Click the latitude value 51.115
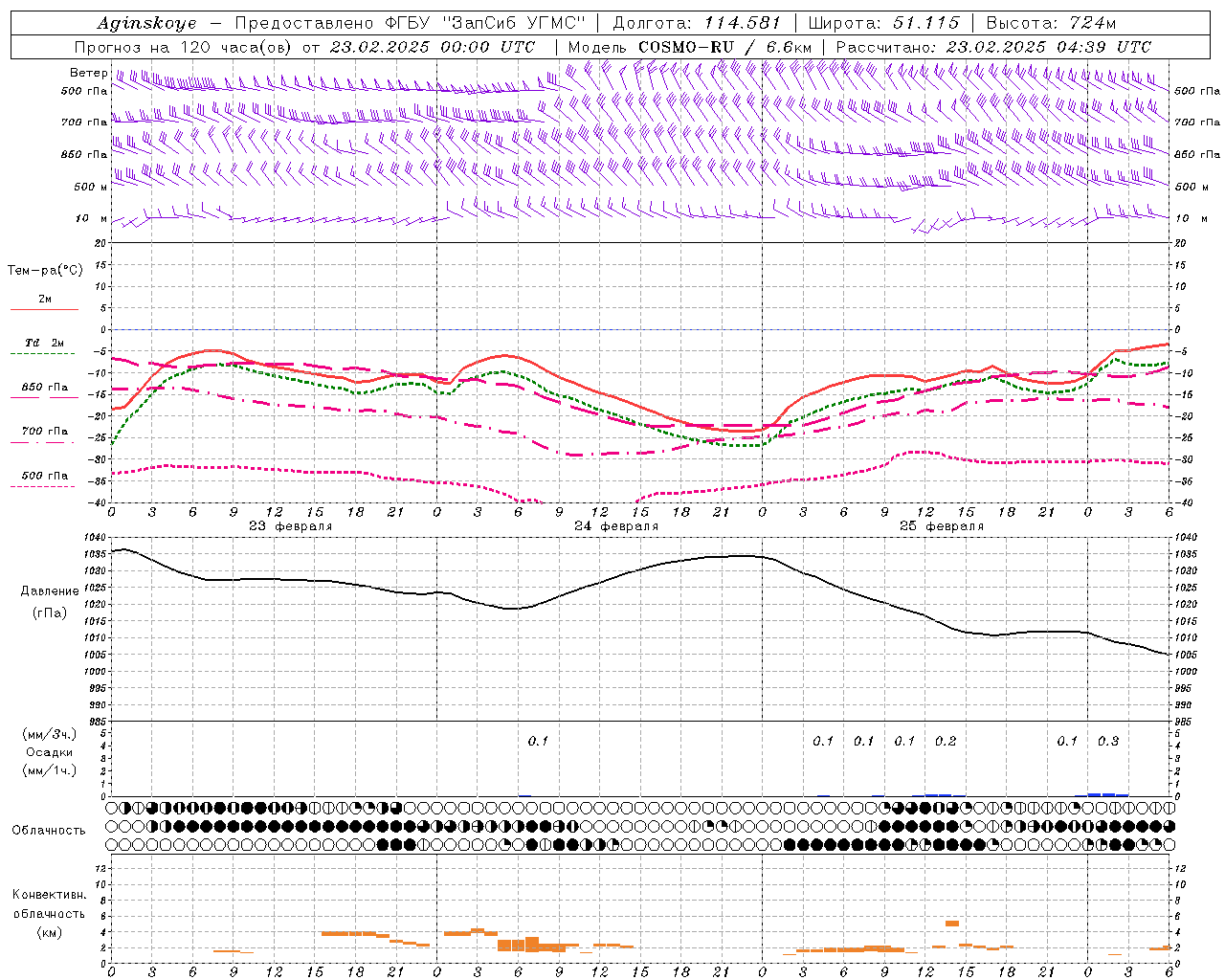This screenshot has height=980, width=1225. (x=925, y=23)
